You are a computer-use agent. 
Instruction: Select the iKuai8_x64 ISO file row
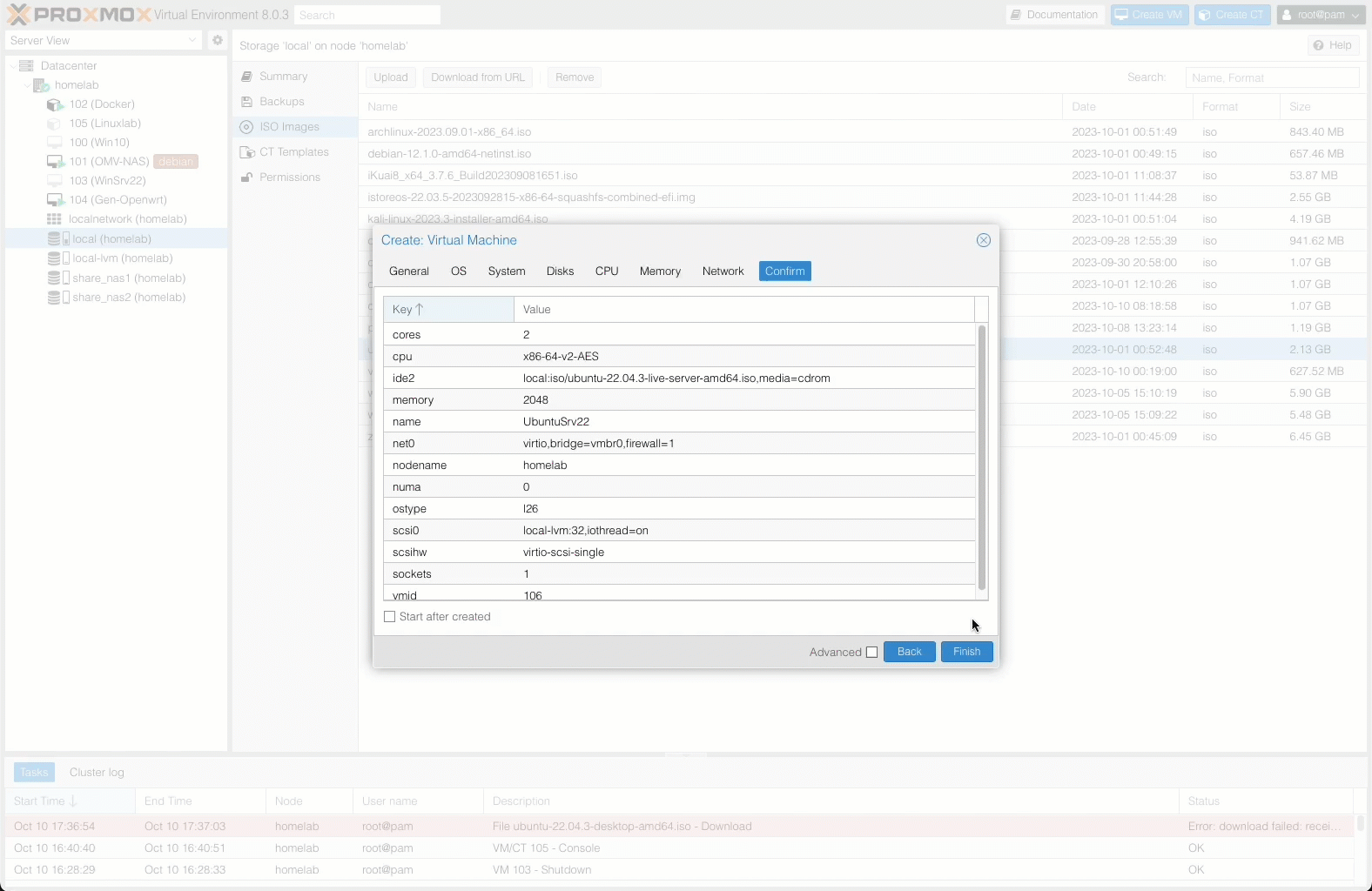coord(862,176)
